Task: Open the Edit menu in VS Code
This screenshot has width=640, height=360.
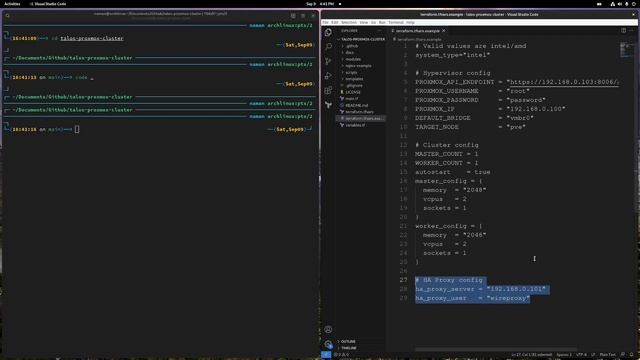Action: [x=335, y=22]
